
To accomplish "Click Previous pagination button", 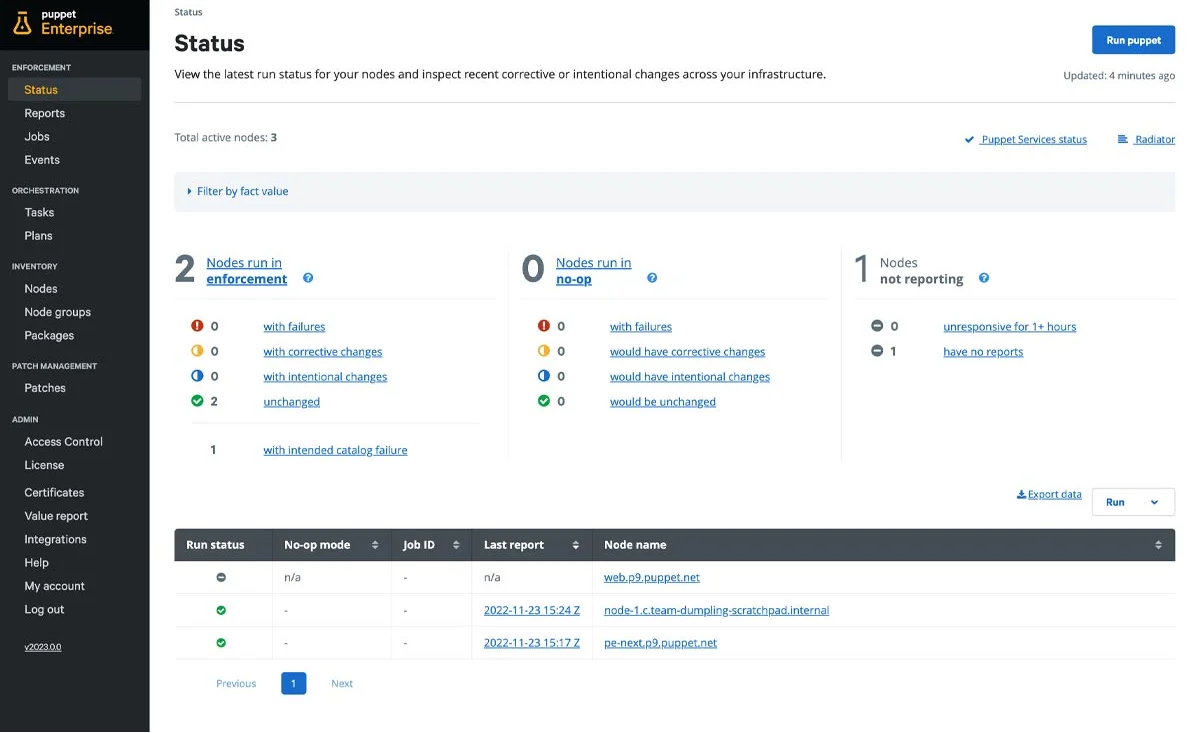I will point(236,683).
